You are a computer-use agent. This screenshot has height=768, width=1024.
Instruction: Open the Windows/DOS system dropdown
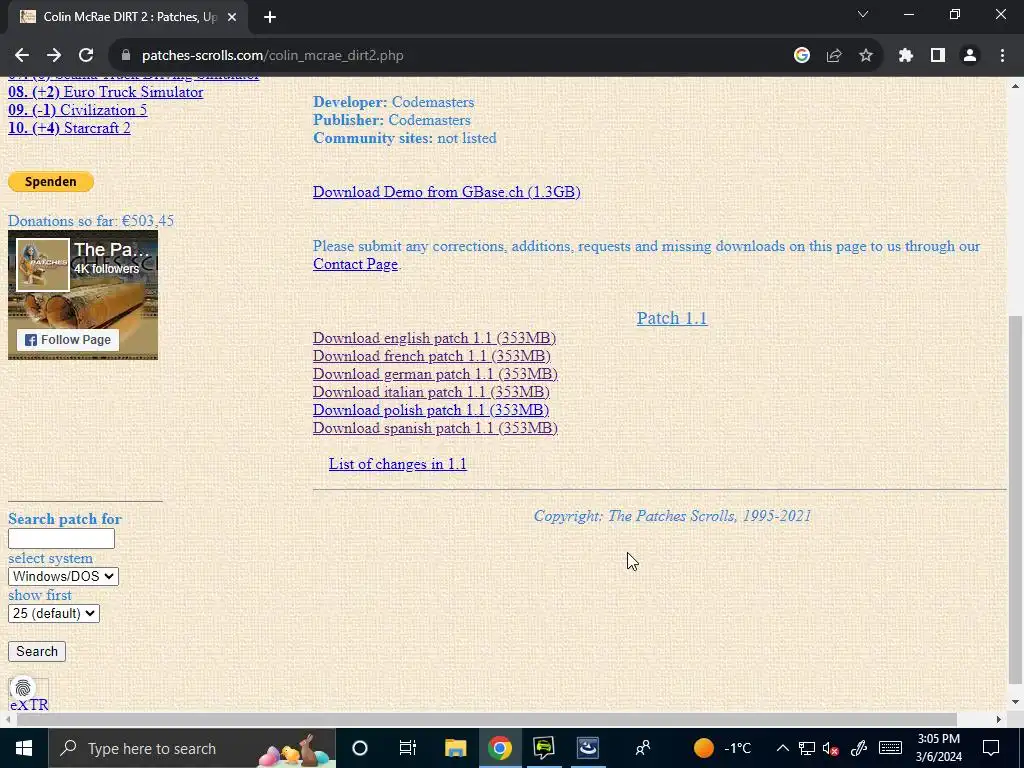63,577
